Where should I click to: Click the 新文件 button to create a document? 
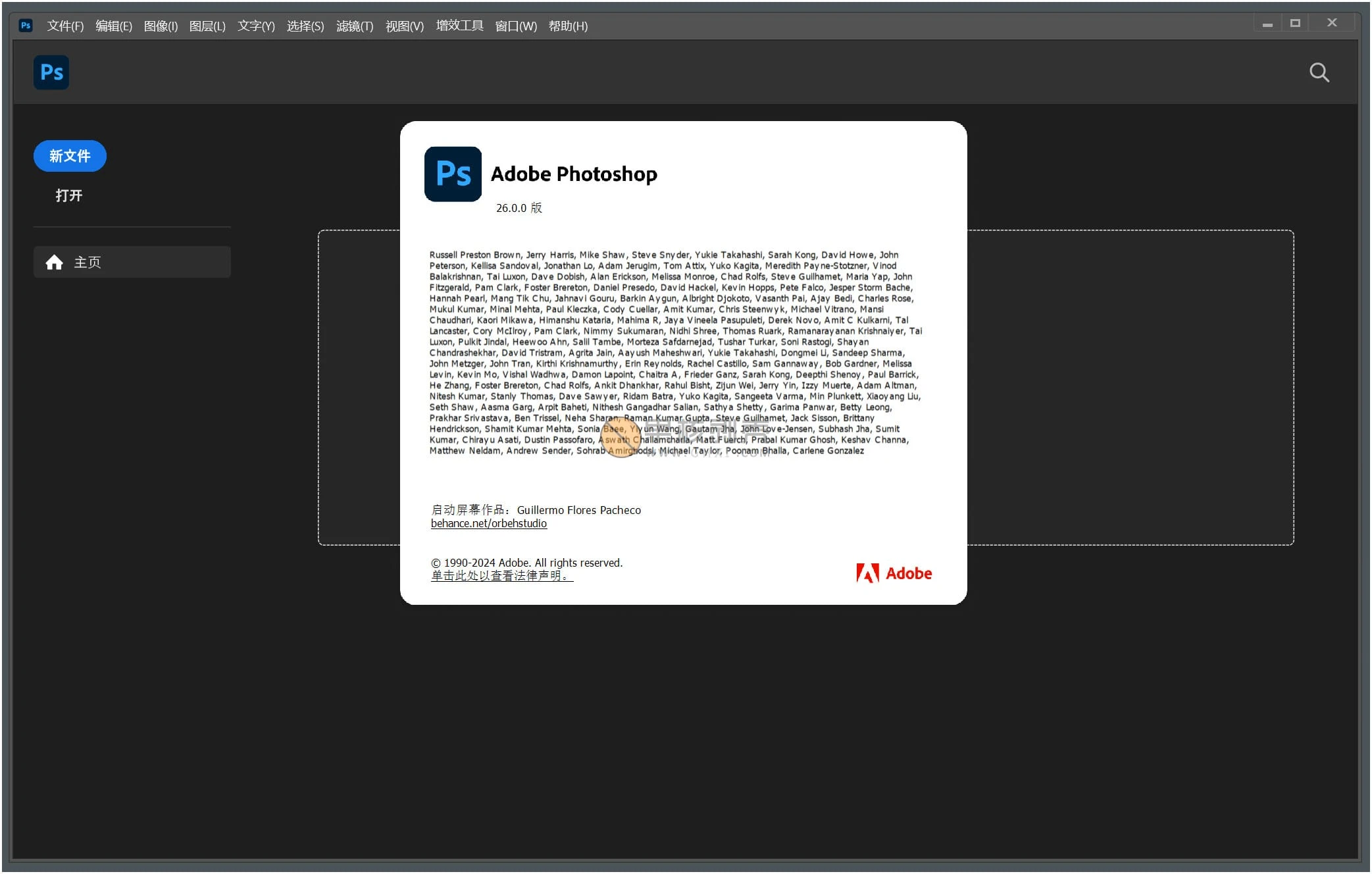70,156
